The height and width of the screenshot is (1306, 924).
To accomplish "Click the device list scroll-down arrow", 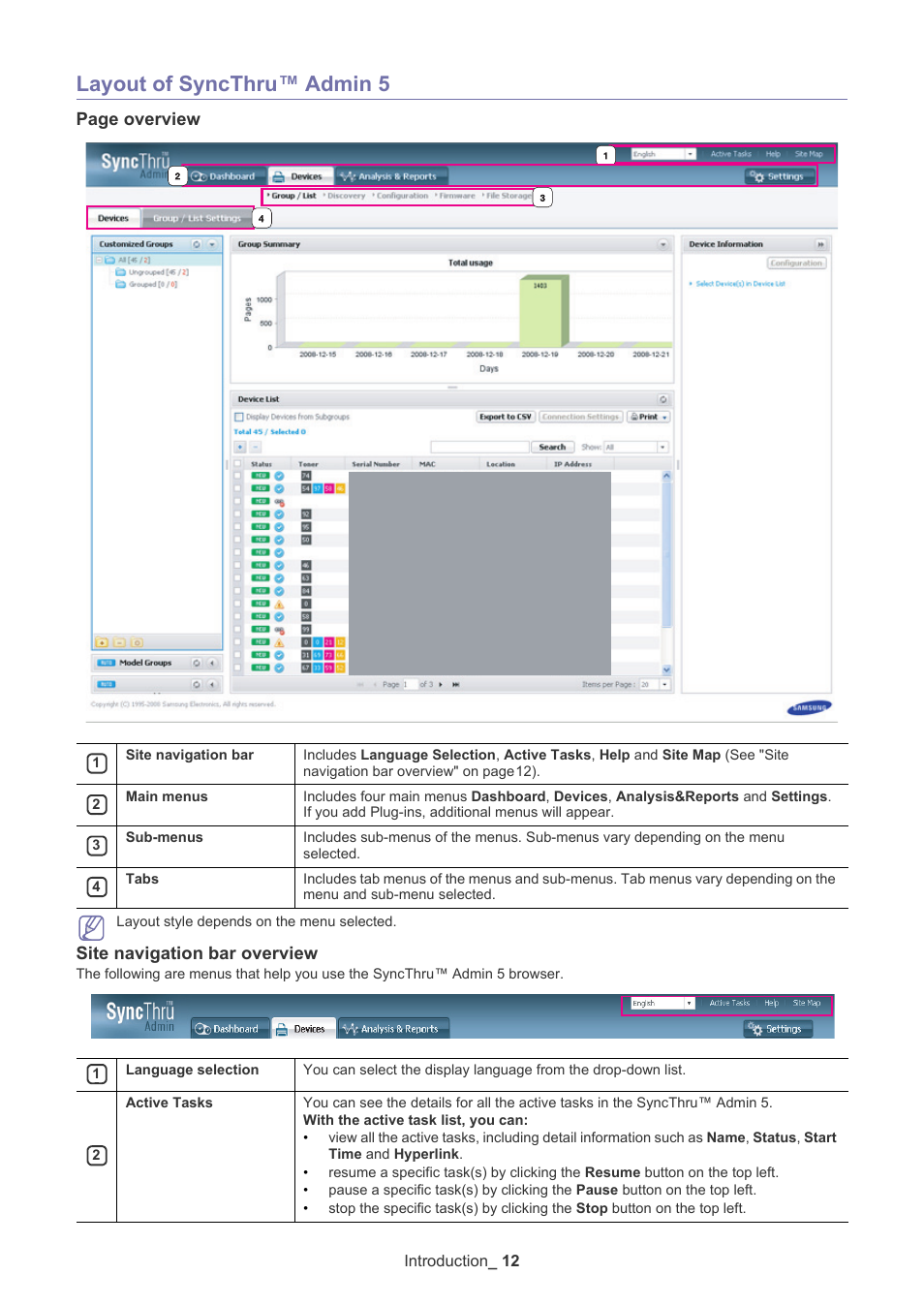I will tap(666, 669).
